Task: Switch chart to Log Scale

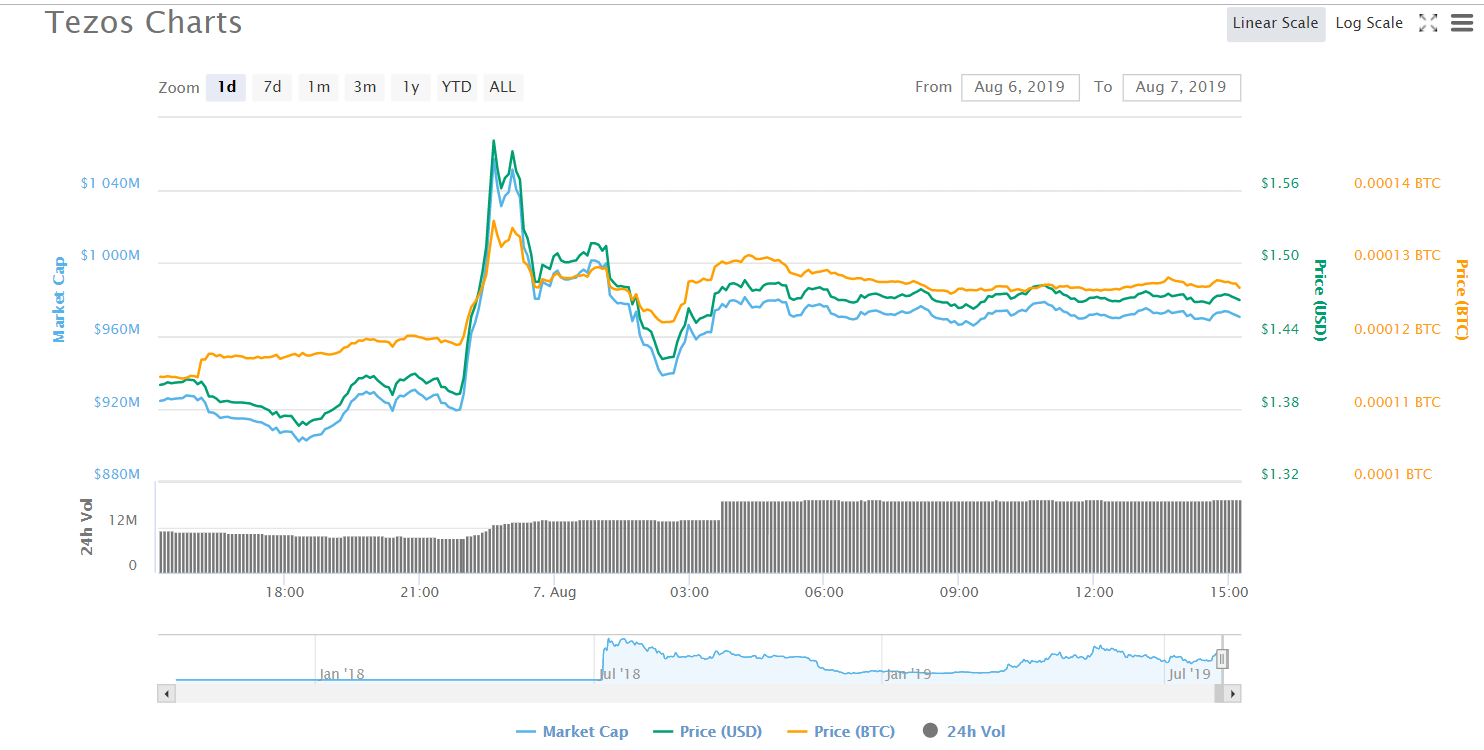Action: 1369,23
